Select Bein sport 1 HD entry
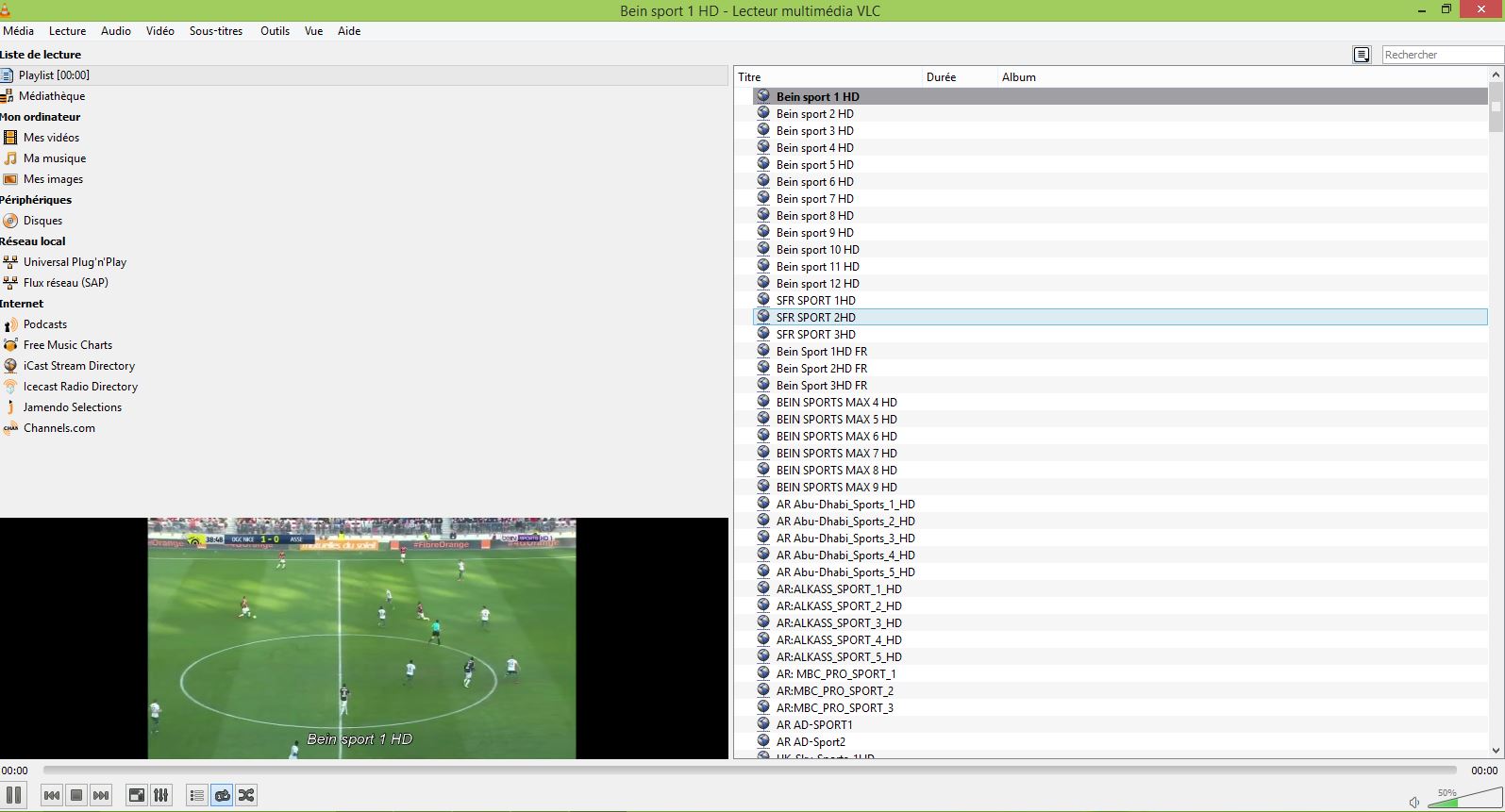The width and height of the screenshot is (1505, 812). point(1120,97)
